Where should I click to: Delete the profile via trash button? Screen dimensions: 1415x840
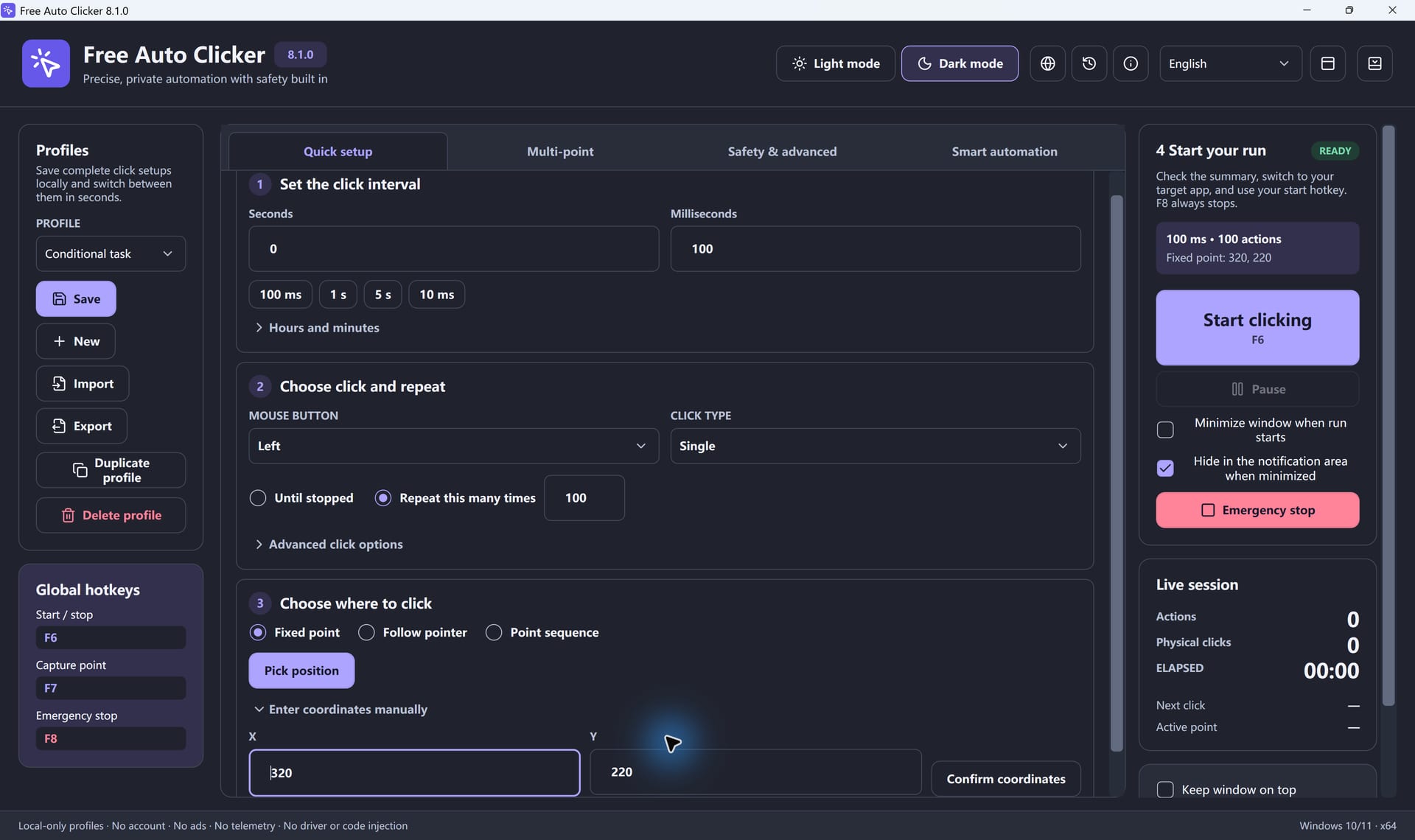click(x=111, y=515)
